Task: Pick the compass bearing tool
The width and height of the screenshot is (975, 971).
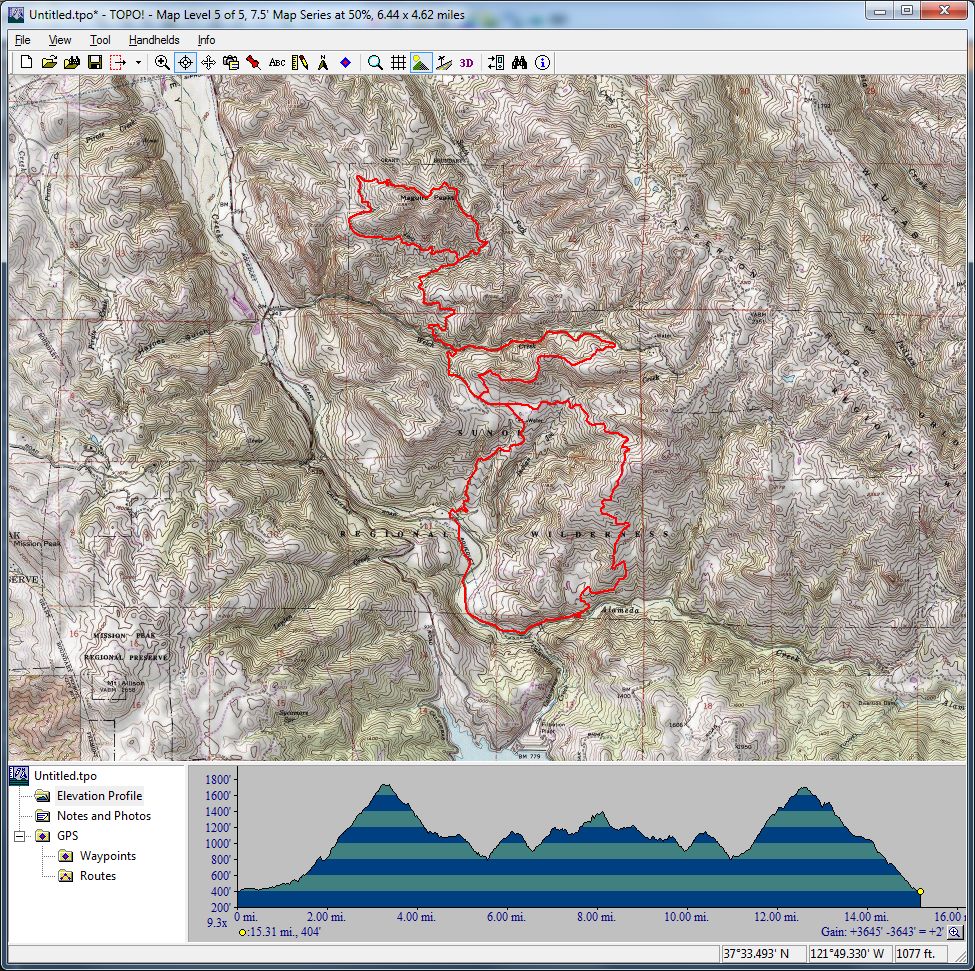Action: tap(323, 62)
